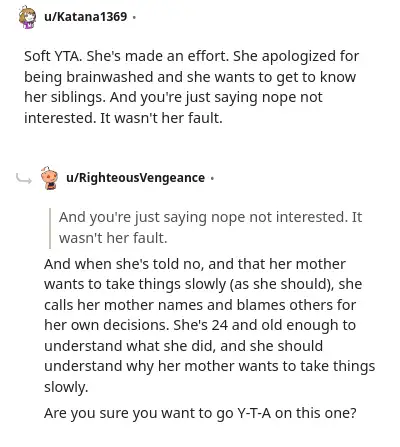Open the u/Katana1369 avatar icon
This screenshot has width=400, height=447.
[27, 17]
